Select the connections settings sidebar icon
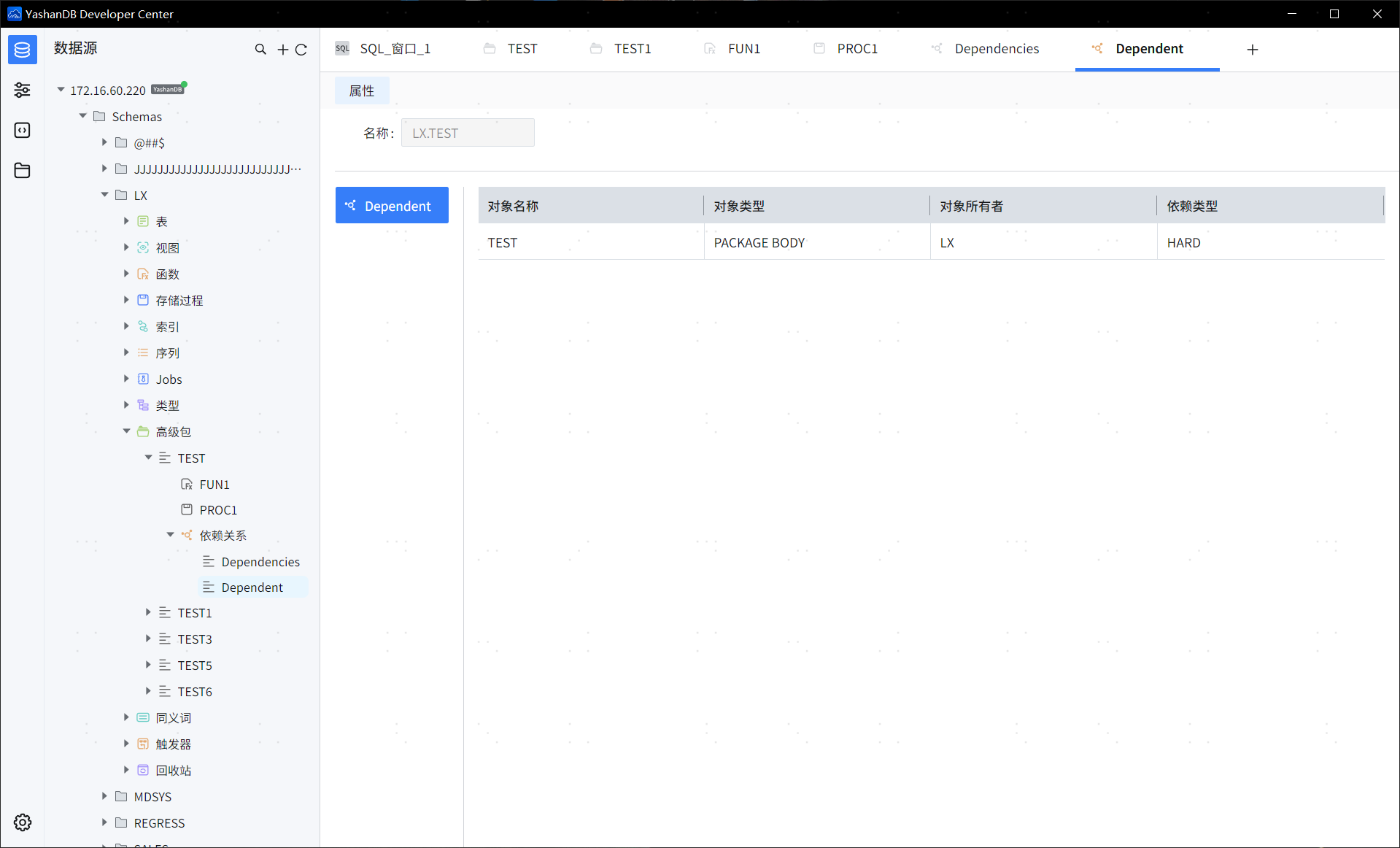1400x848 pixels. click(x=22, y=90)
